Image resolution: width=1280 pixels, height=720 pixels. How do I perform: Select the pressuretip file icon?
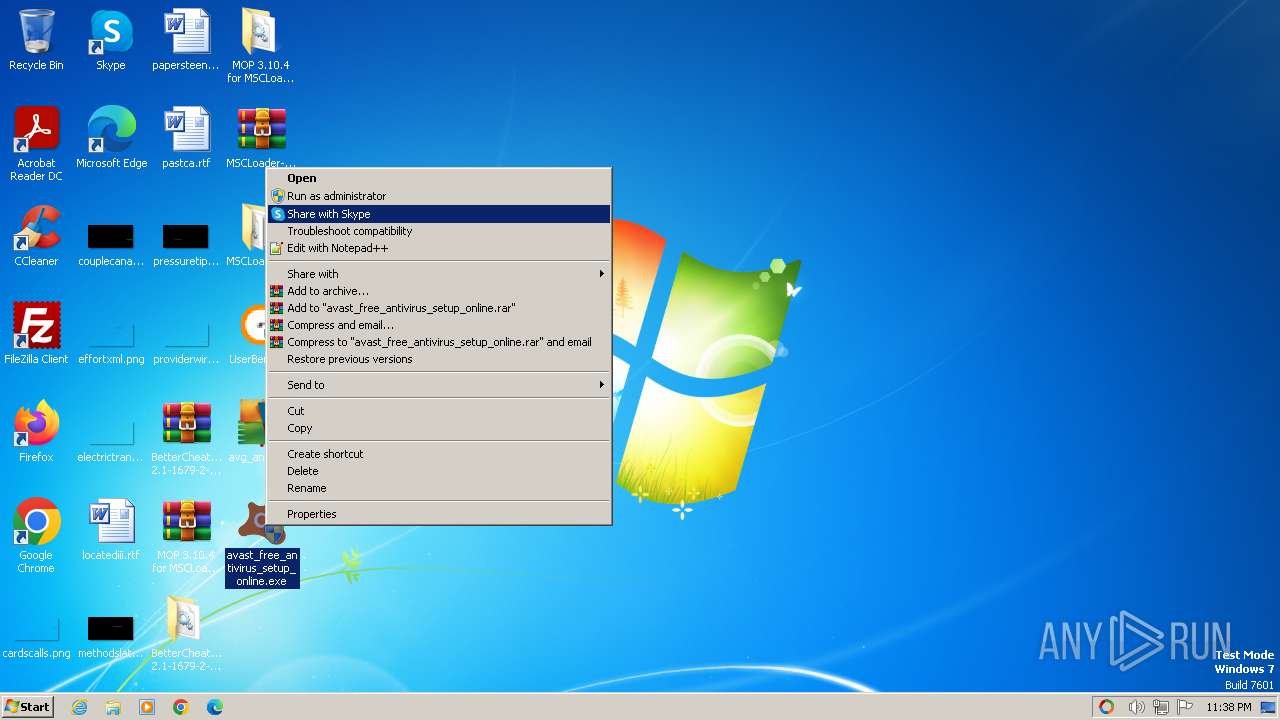point(186,245)
